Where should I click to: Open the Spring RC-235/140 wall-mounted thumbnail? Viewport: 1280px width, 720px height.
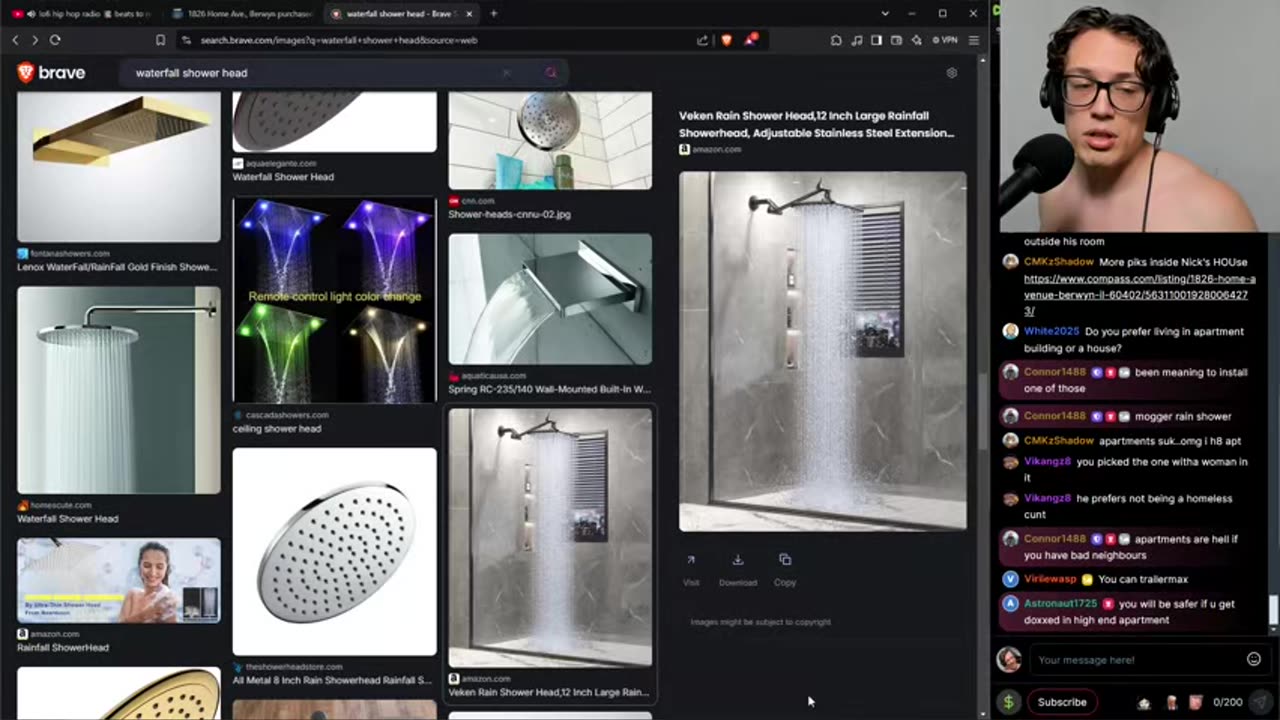pyautogui.click(x=550, y=299)
